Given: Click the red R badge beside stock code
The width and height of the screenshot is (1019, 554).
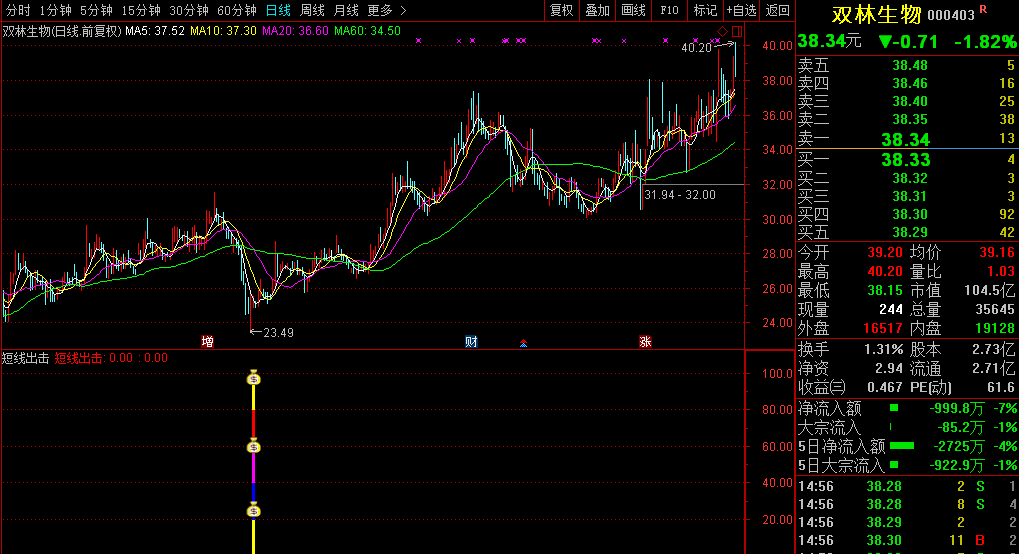Looking at the screenshot, I should pyautogui.click(x=983, y=9).
